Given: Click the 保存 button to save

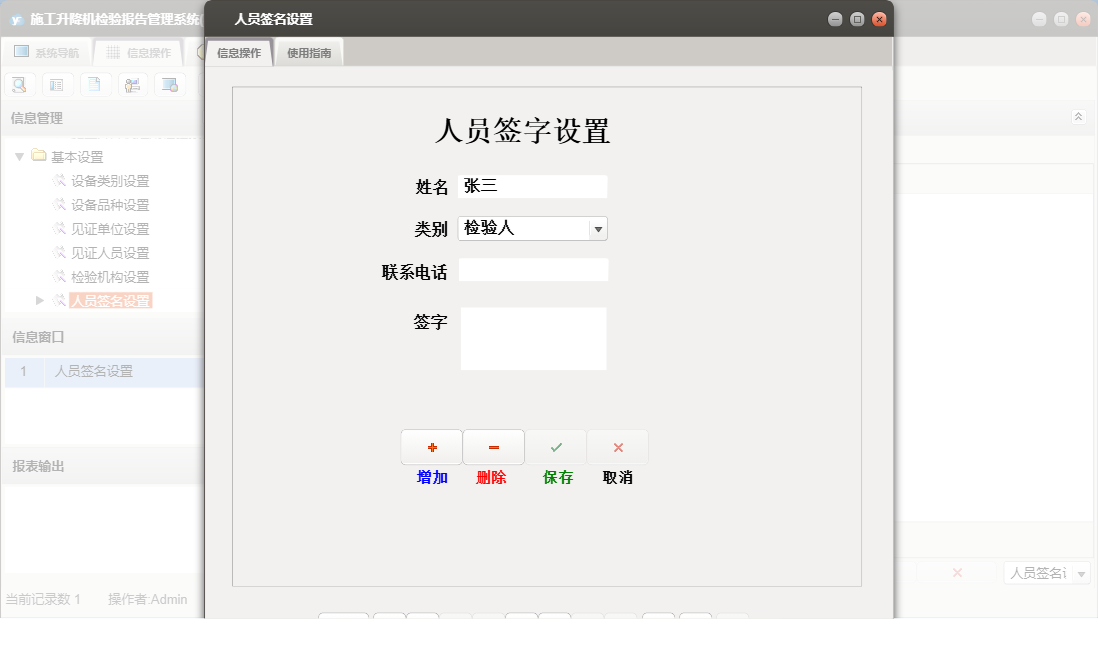Looking at the screenshot, I should (x=556, y=477).
